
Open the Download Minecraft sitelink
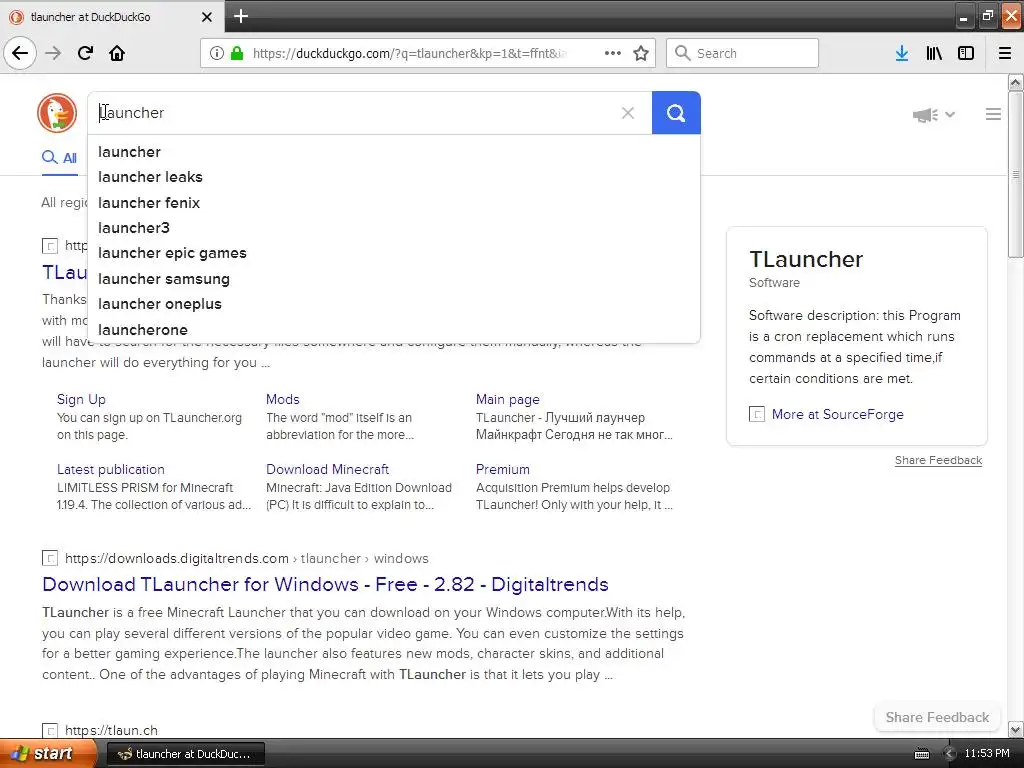pyautogui.click(x=327, y=470)
